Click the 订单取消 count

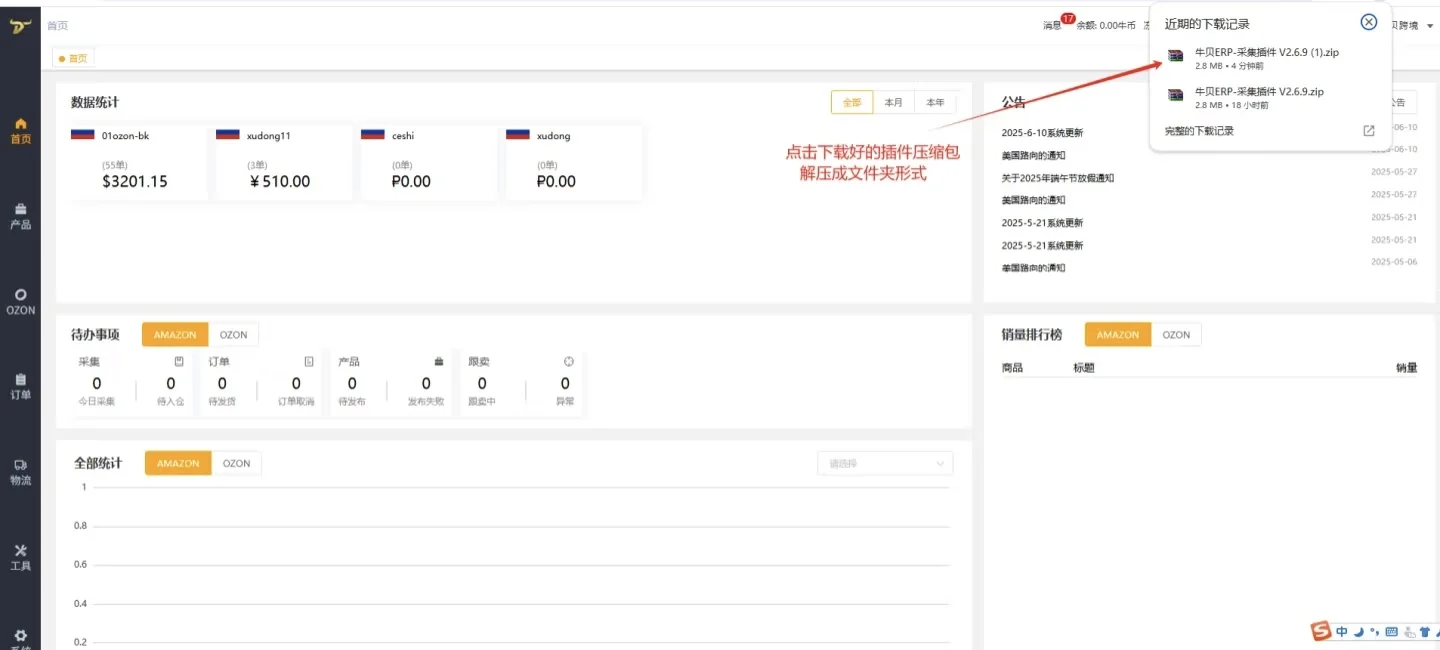click(x=296, y=383)
